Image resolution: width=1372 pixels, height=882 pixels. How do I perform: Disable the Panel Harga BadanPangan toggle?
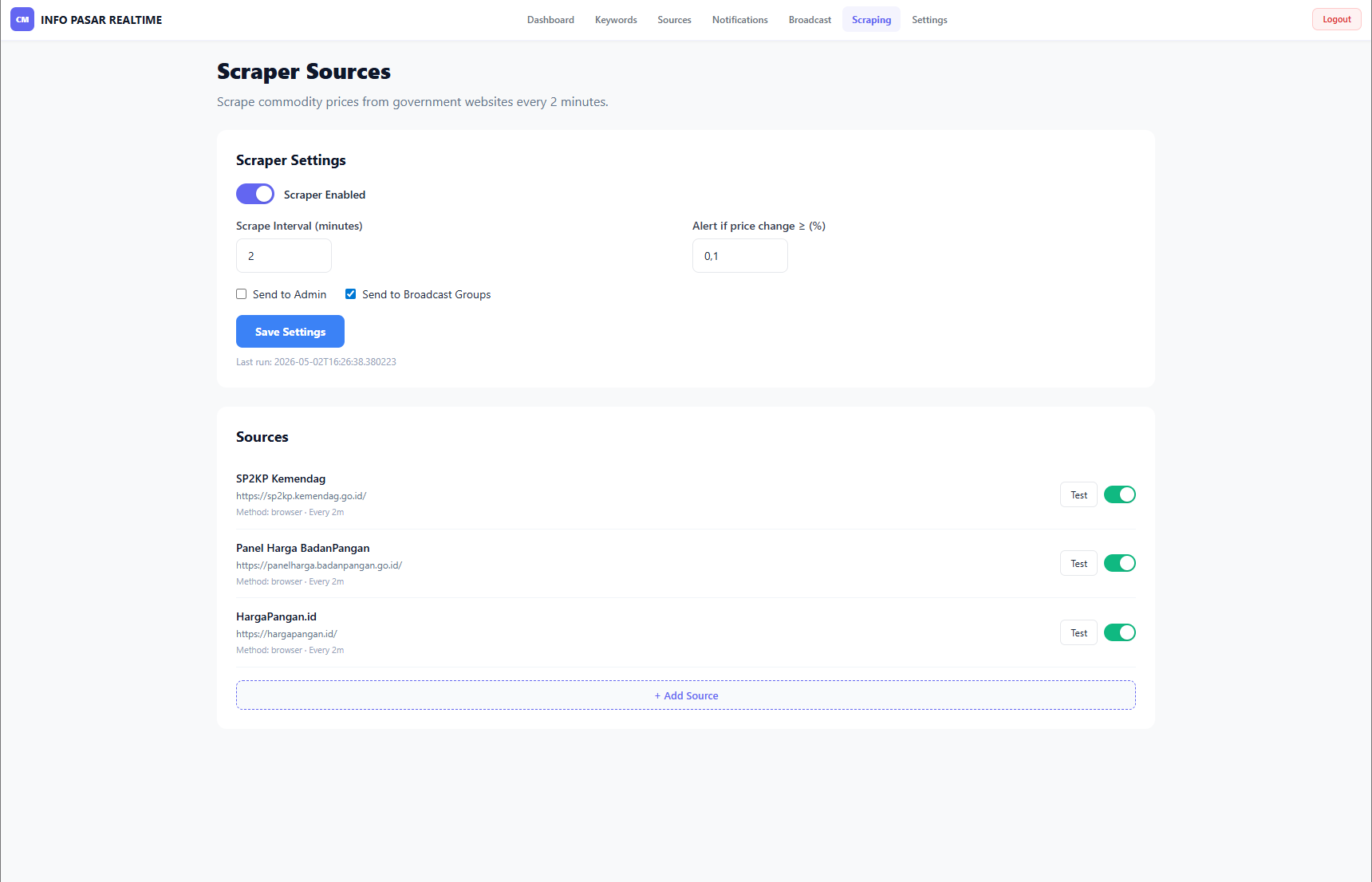(x=1120, y=563)
